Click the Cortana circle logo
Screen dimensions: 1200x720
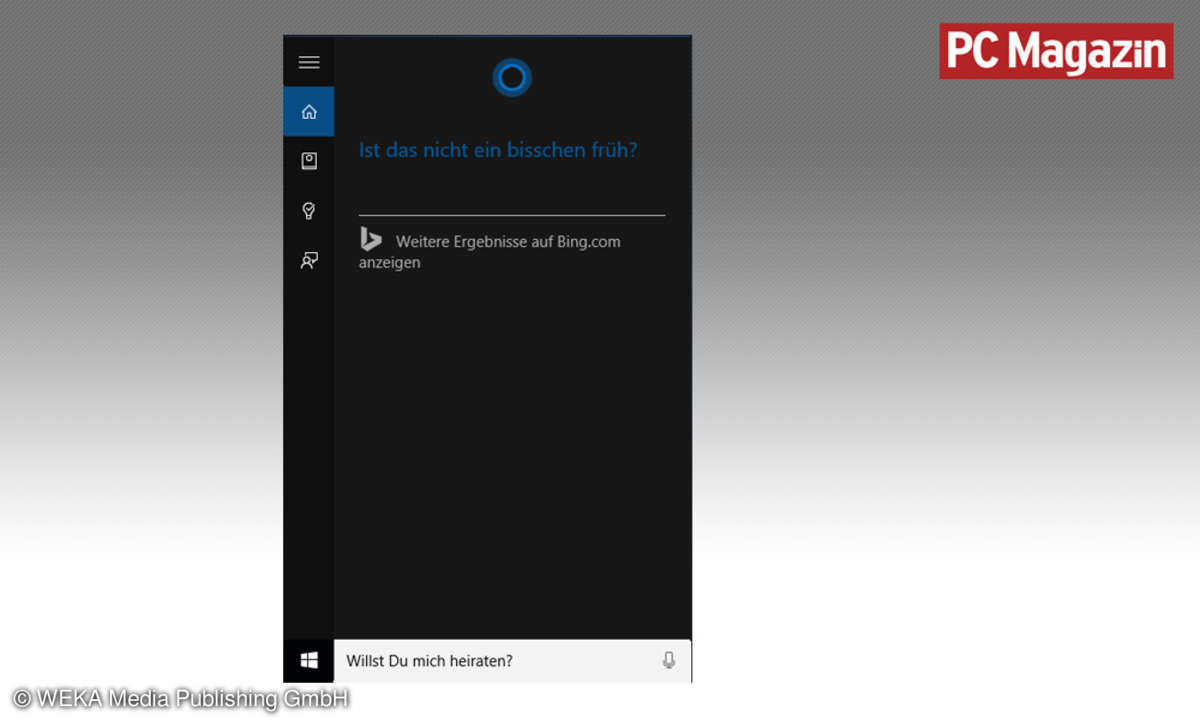pos(512,77)
